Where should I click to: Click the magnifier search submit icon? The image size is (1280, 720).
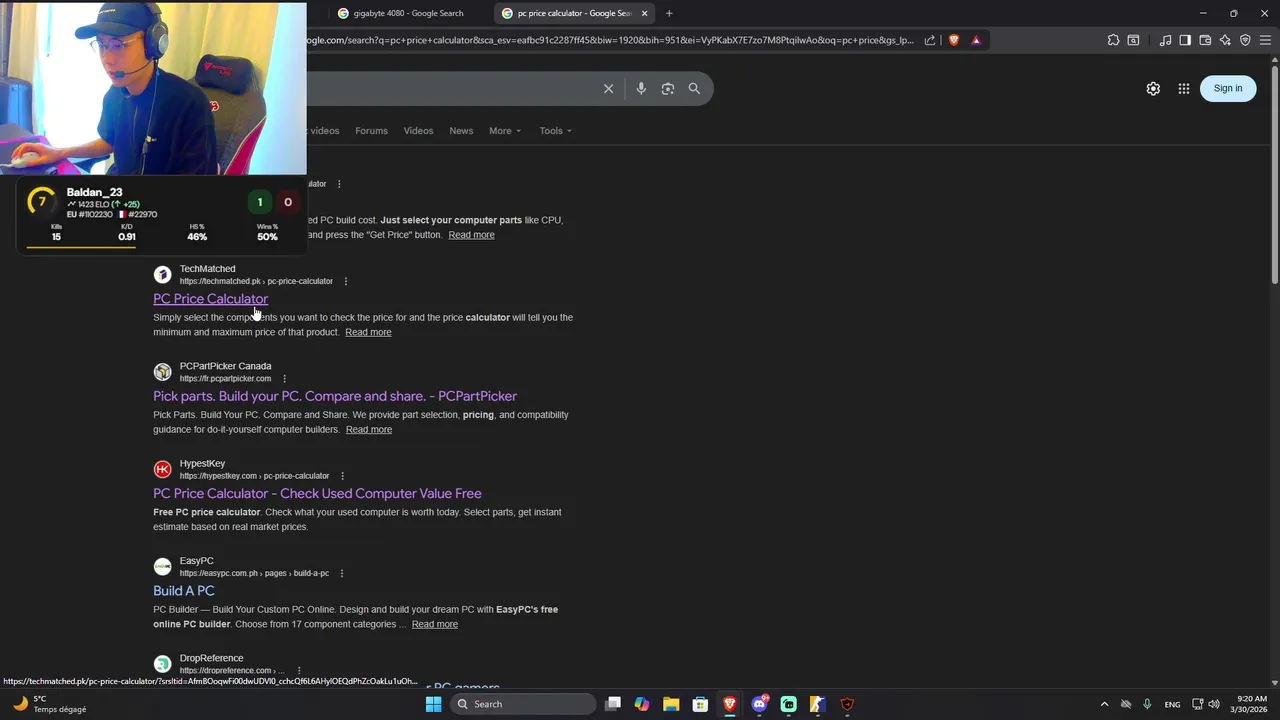pos(694,88)
